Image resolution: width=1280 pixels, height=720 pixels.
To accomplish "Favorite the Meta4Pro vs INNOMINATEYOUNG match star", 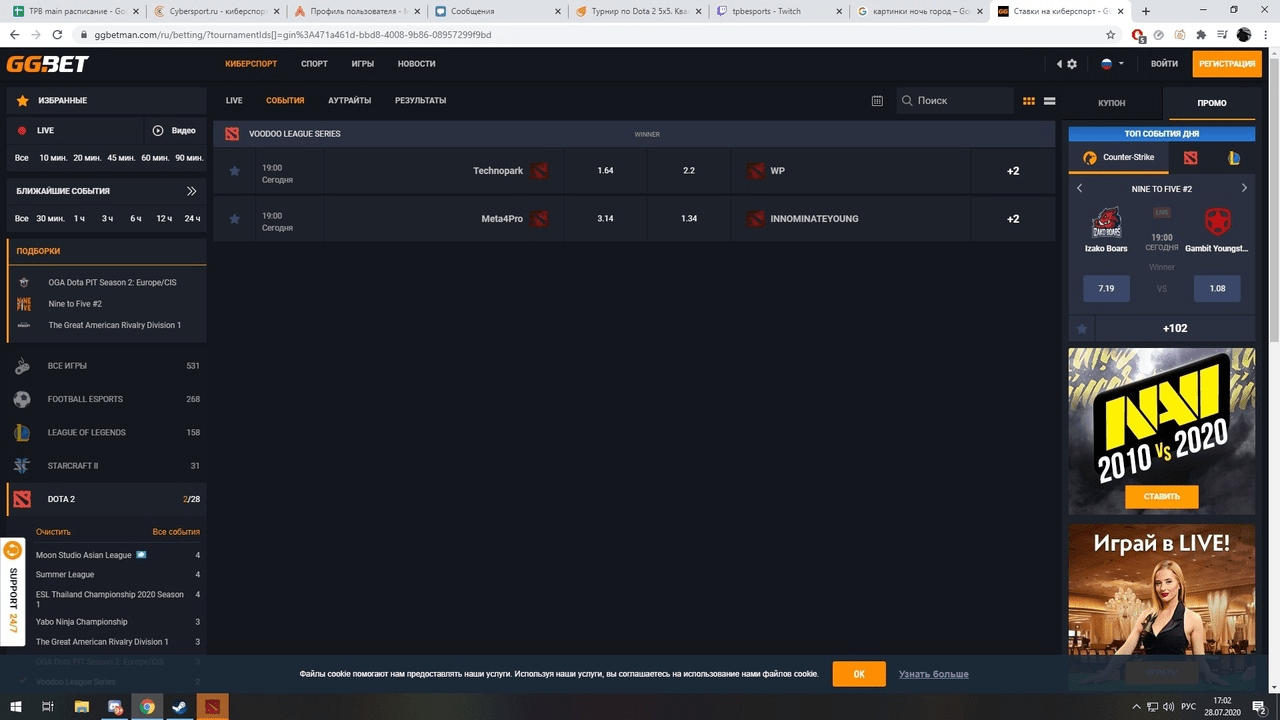I will pos(235,219).
